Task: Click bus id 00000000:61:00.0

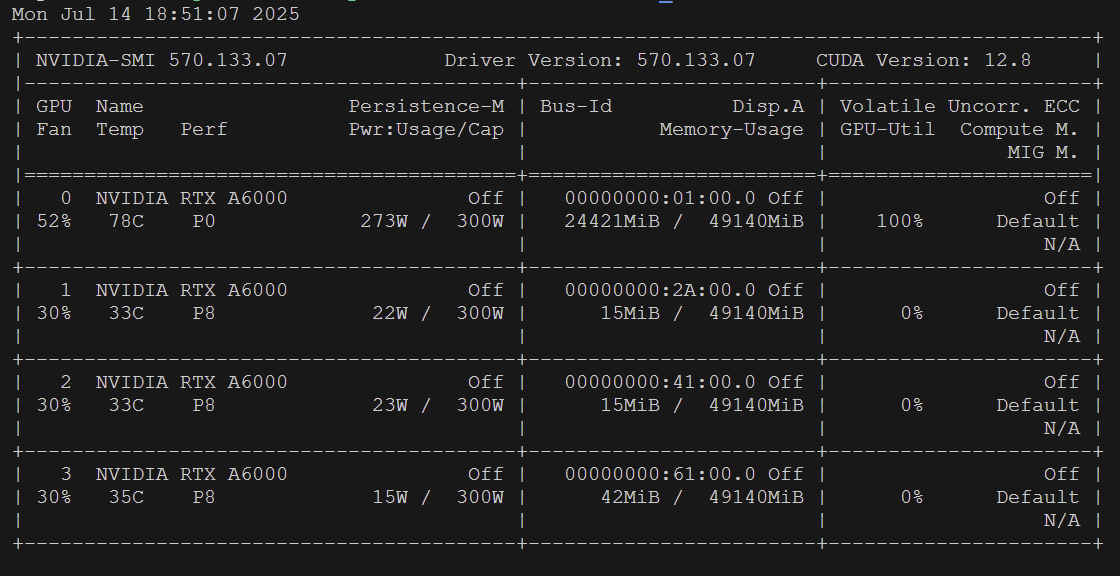Action: point(660,475)
